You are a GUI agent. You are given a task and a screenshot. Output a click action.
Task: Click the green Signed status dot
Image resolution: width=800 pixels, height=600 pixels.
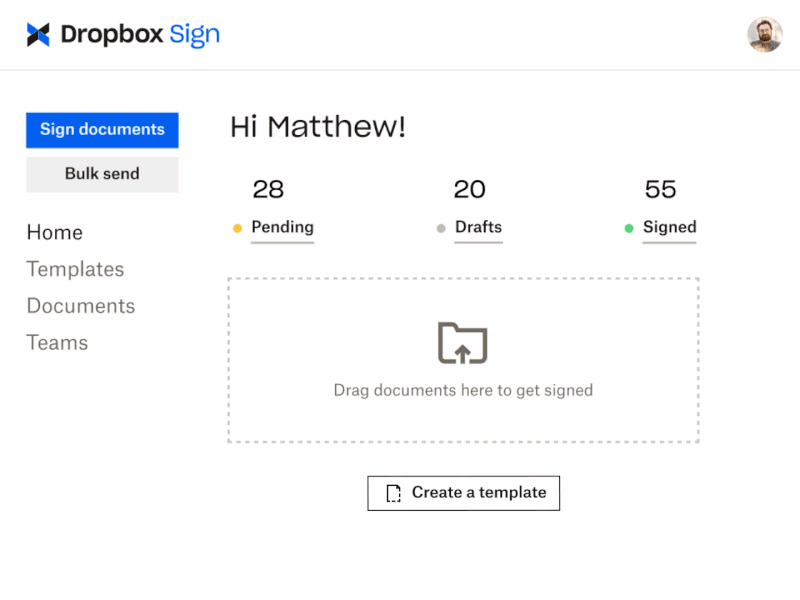point(630,228)
